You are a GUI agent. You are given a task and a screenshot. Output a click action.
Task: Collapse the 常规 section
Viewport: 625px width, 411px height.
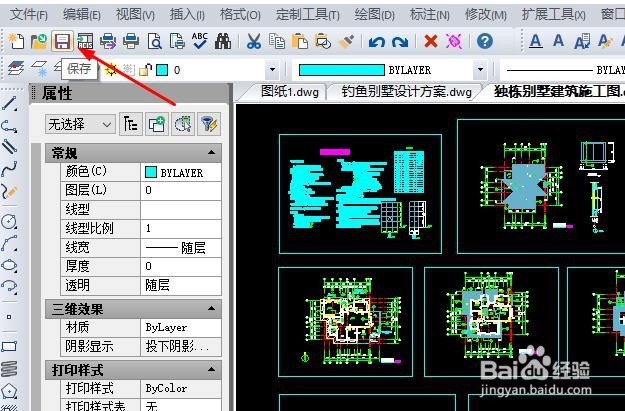(x=212, y=153)
